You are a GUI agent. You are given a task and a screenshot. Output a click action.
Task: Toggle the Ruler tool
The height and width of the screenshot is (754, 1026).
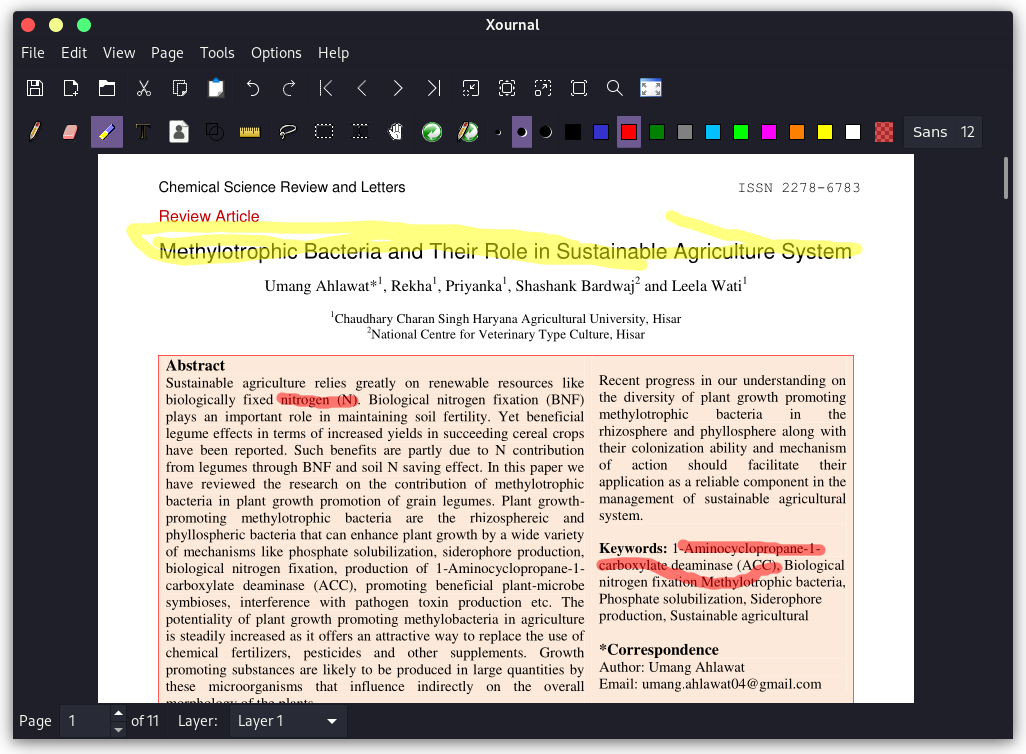point(250,132)
